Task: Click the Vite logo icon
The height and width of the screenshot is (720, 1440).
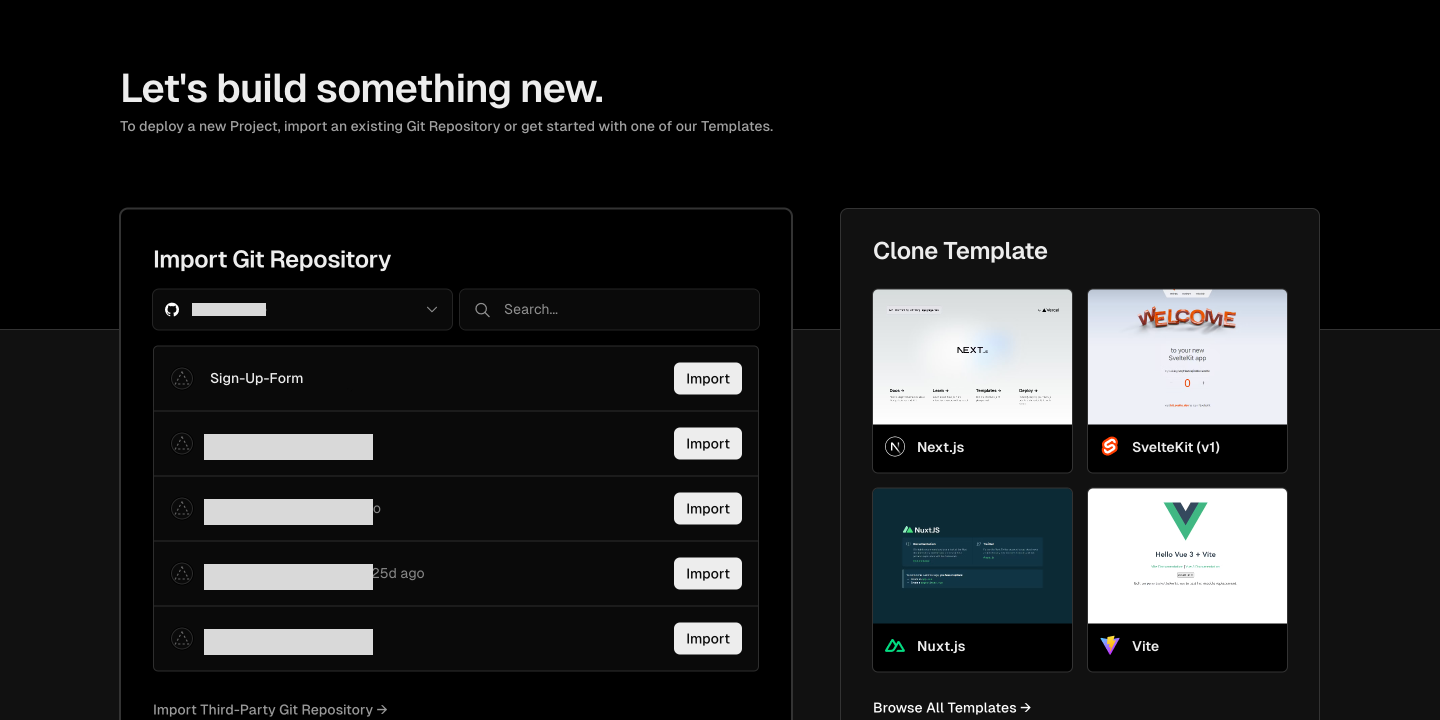Action: (1110, 646)
